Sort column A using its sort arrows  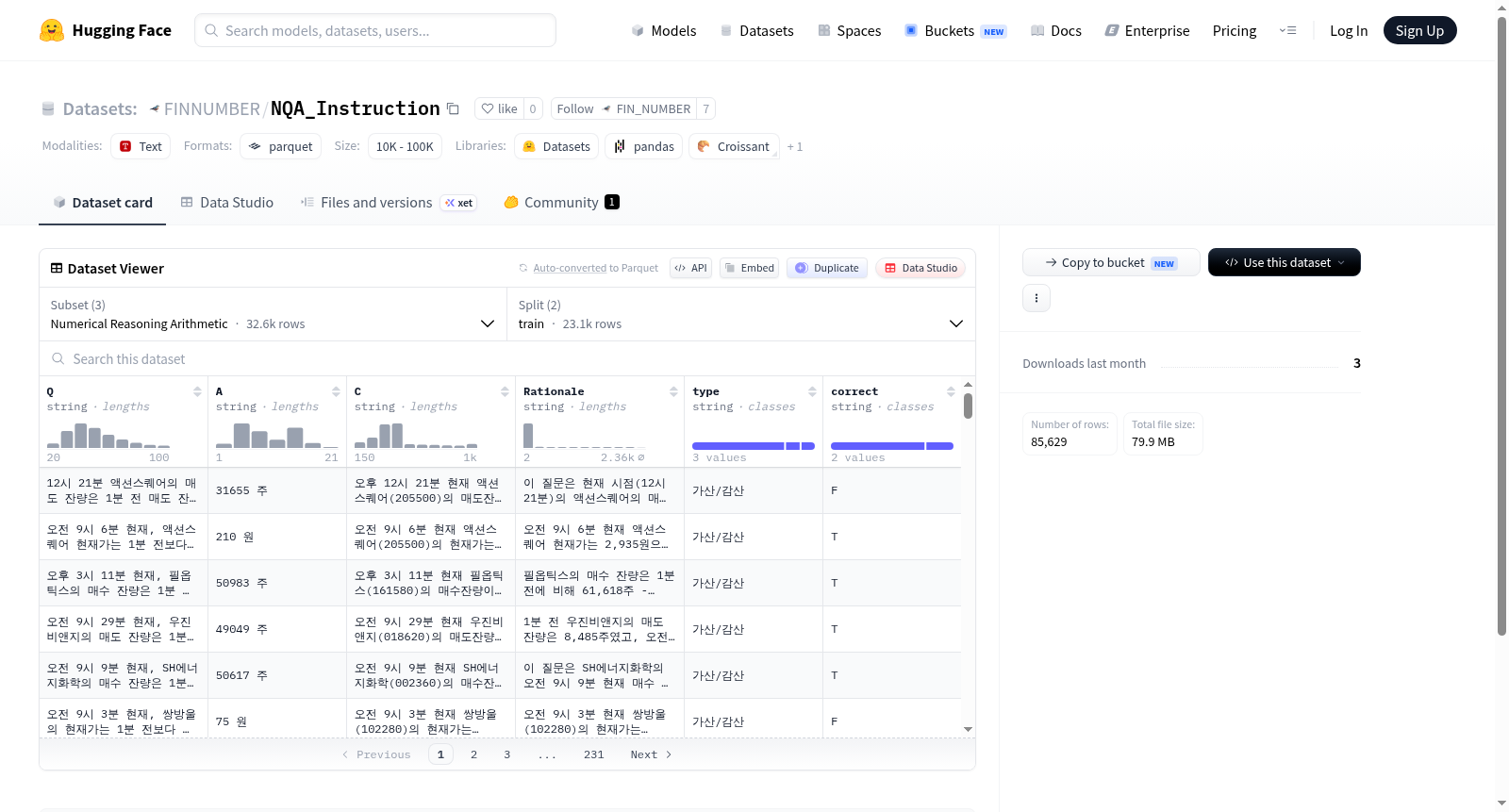click(336, 391)
